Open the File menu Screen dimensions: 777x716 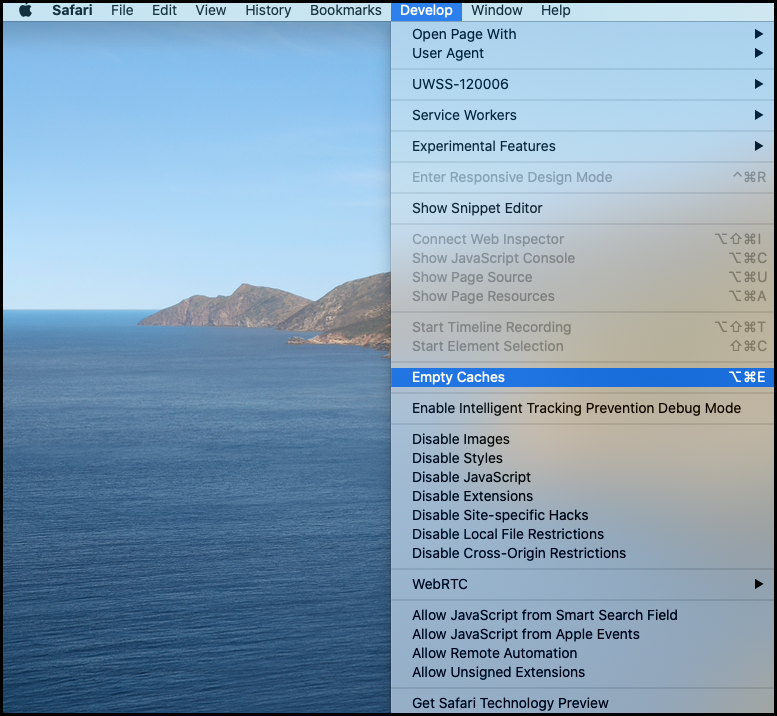tap(122, 10)
